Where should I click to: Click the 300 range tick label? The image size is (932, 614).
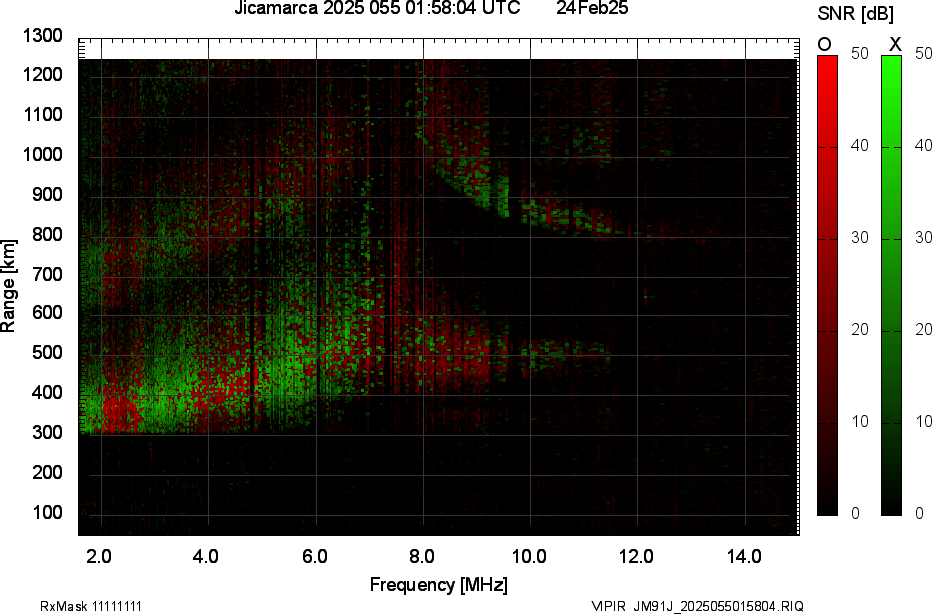[48, 432]
